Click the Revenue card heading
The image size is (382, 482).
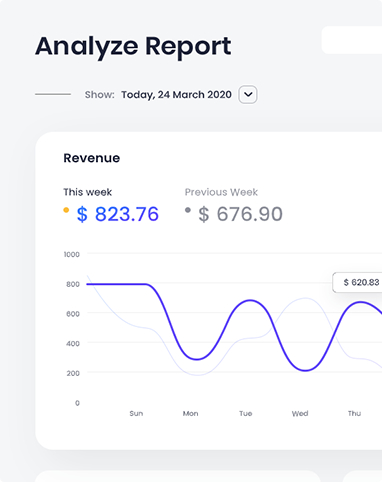92,158
